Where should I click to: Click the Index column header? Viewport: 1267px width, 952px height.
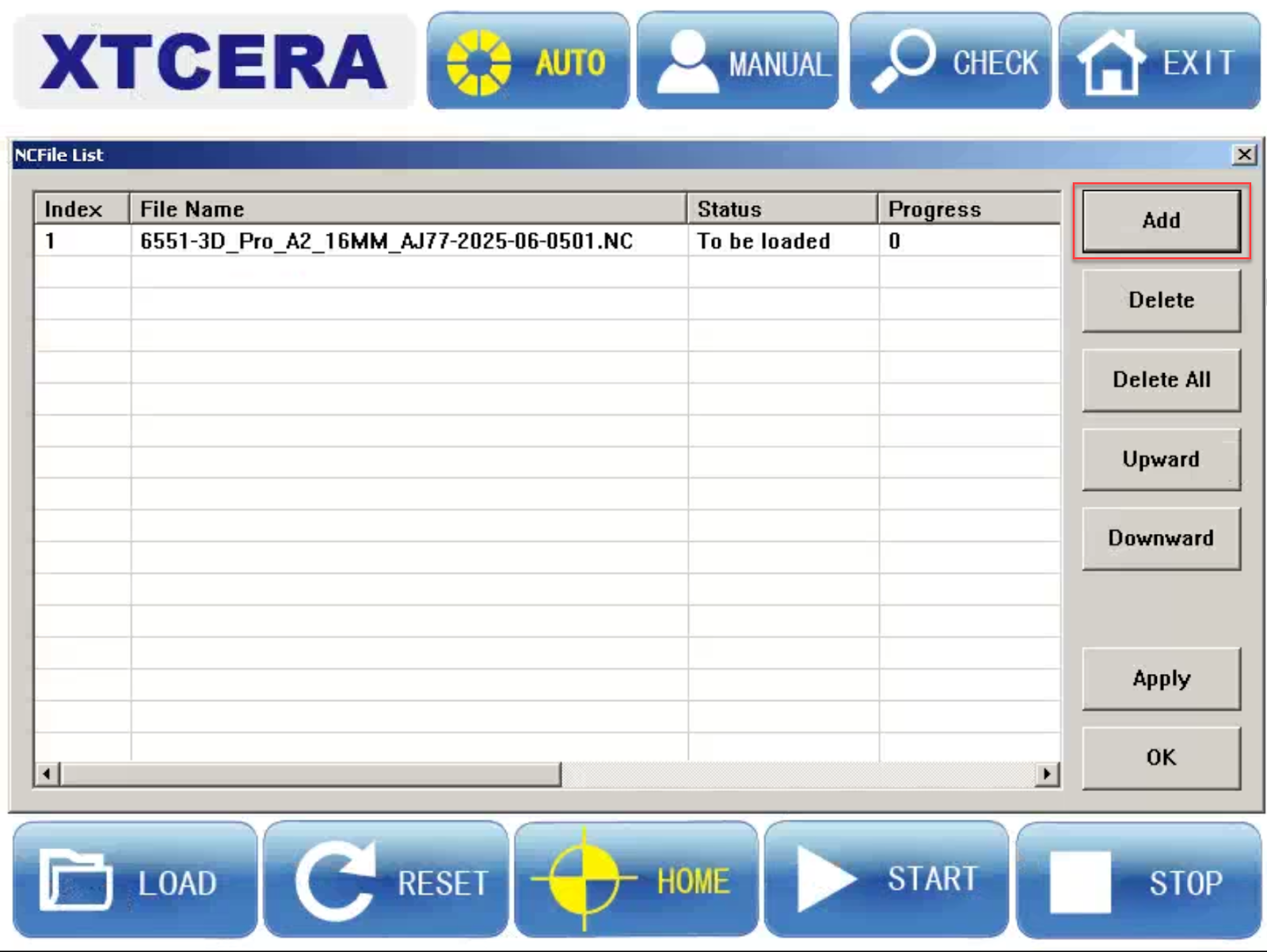[82, 209]
